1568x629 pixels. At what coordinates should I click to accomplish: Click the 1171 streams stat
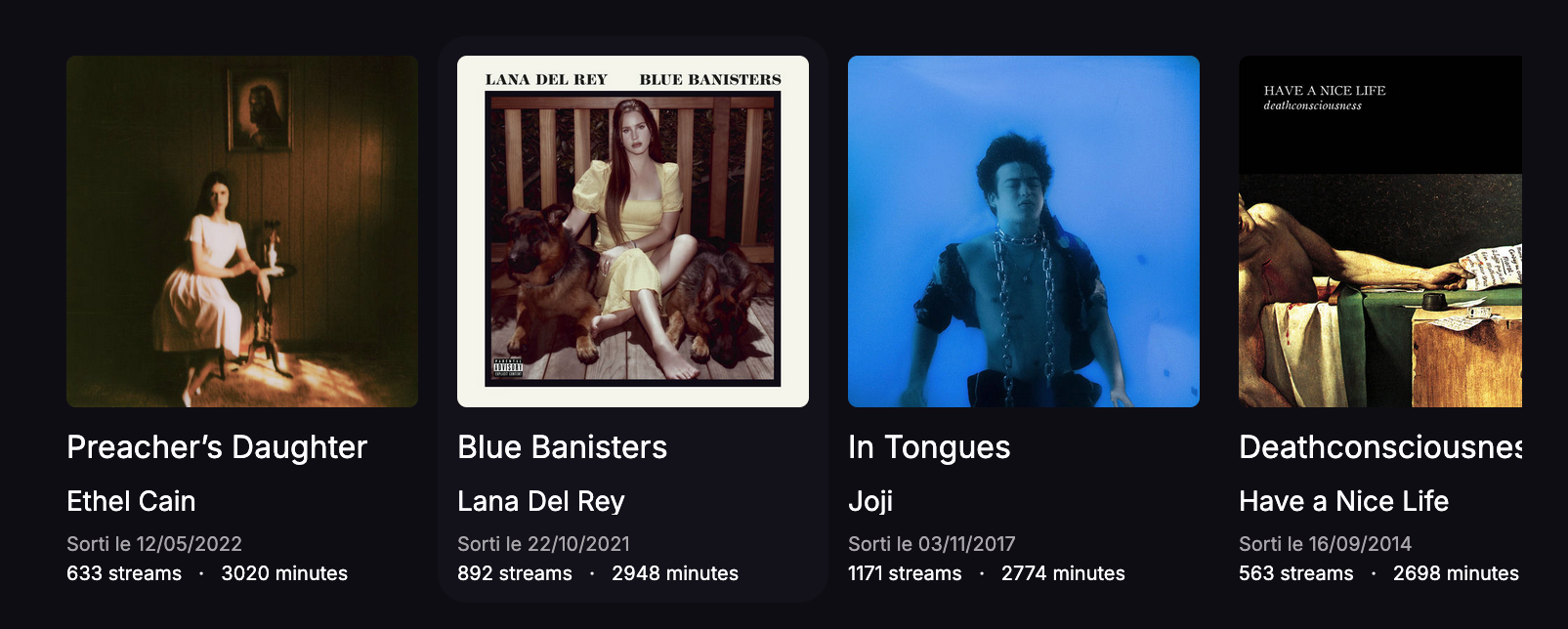pyautogui.click(x=905, y=573)
